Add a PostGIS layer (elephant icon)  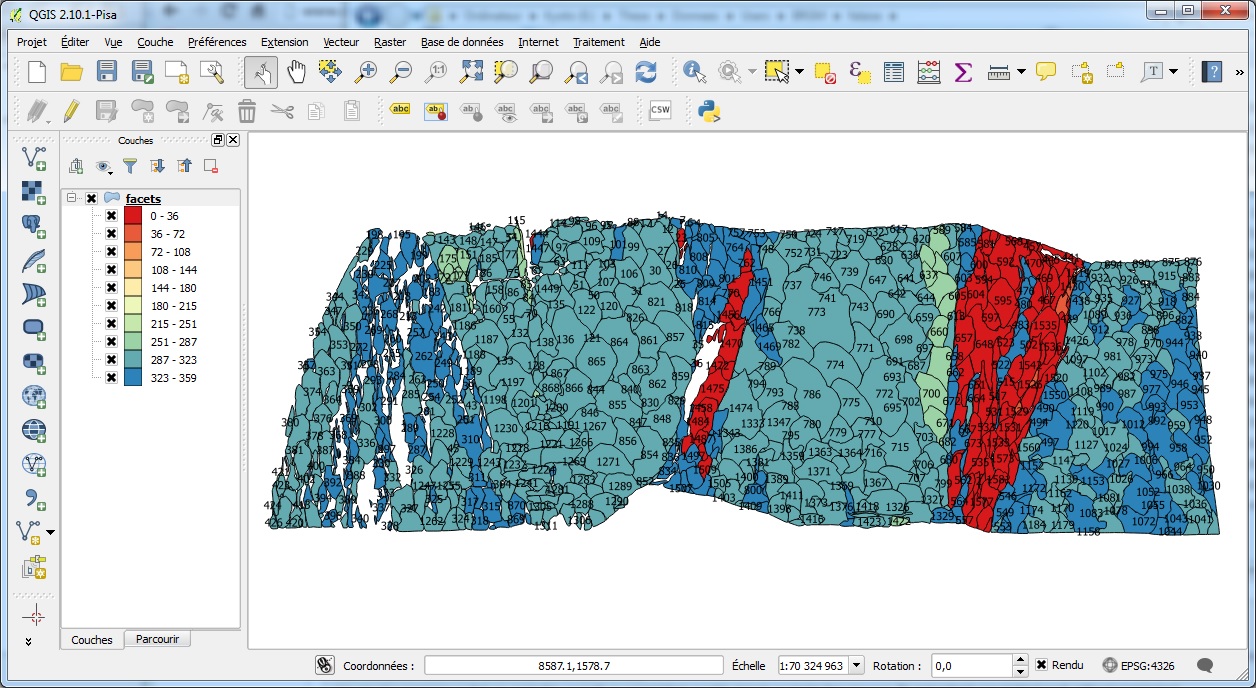click(34, 226)
